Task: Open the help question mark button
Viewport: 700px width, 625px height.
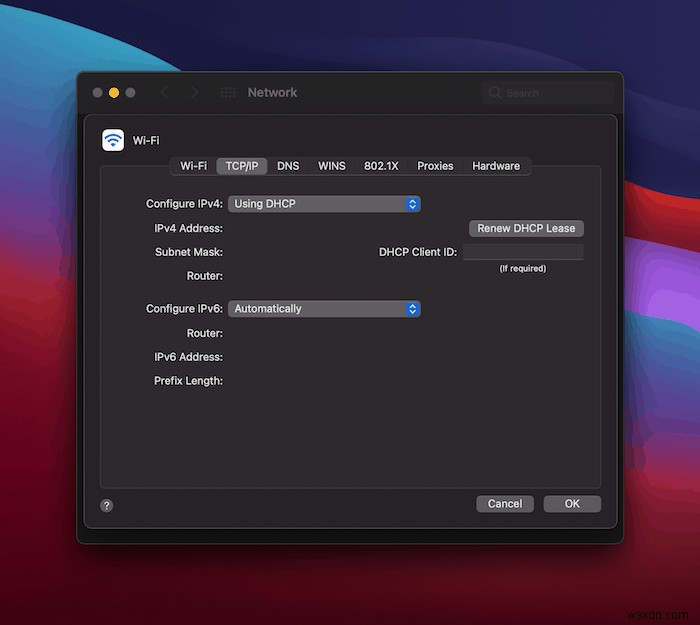Action: pyautogui.click(x=106, y=505)
